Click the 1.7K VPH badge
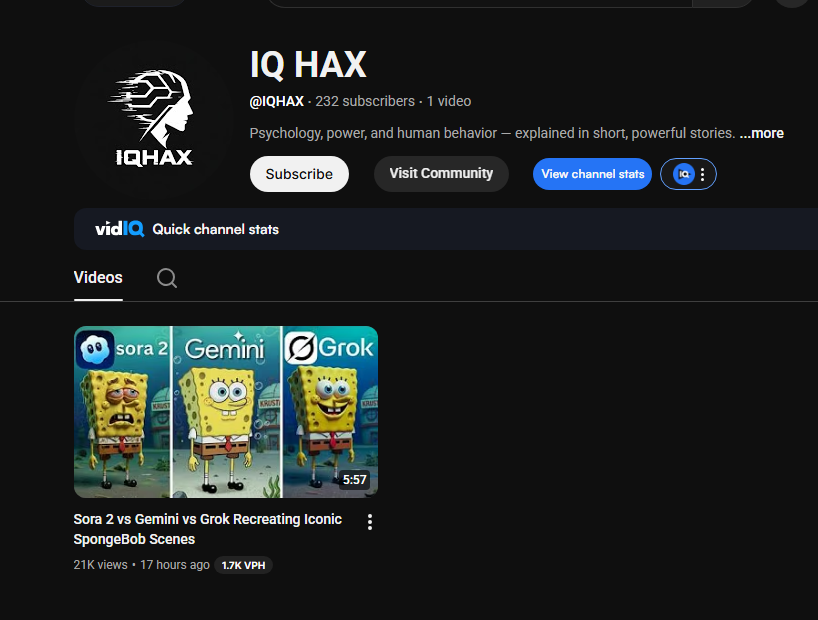818x620 pixels. pyautogui.click(x=243, y=565)
